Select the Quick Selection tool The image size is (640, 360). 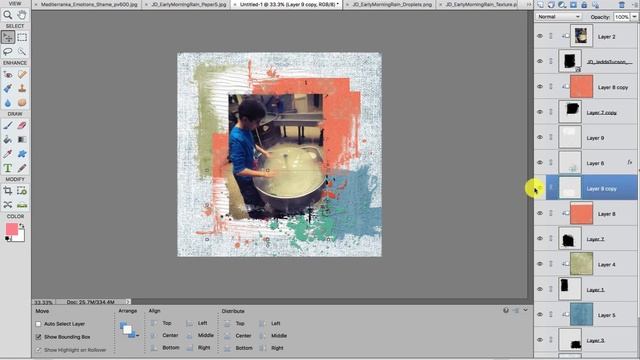point(22,51)
